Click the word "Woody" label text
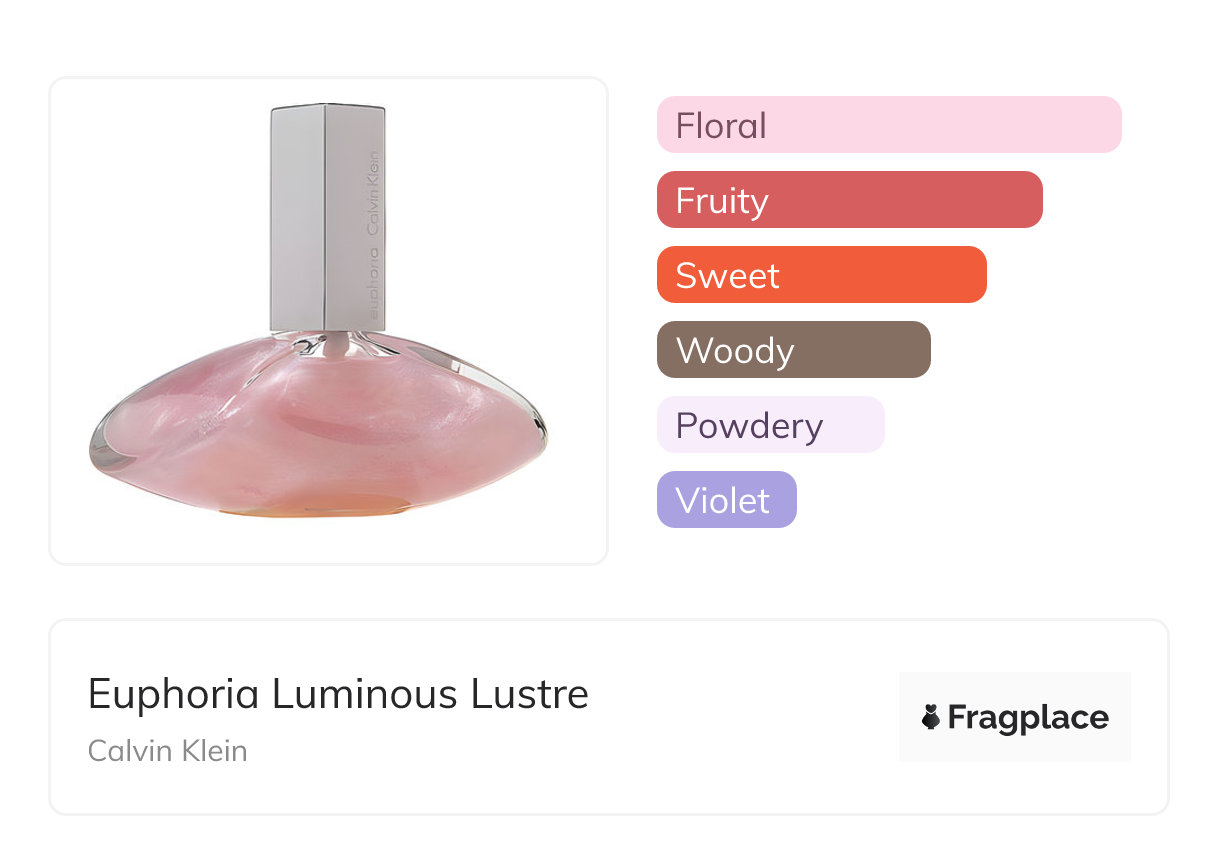Image resolution: width=1218 pixels, height=864 pixels. pos(735,351)
